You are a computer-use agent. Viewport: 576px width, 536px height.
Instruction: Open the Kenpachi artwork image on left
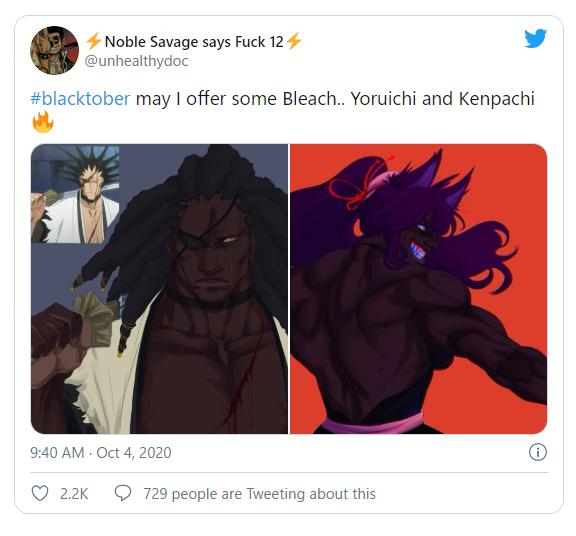click(x=159, y=289)
